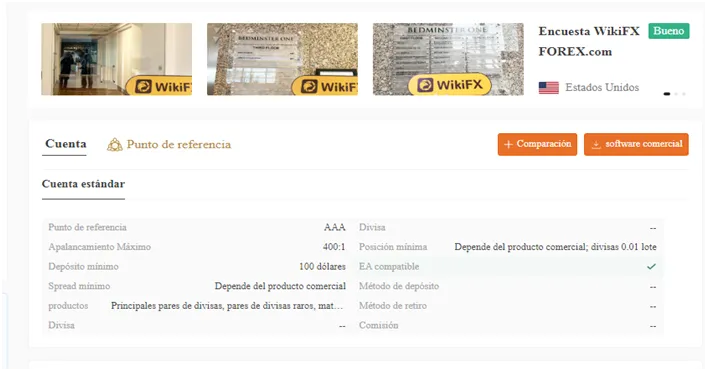Click the download icon on software comercial

tap(596, 145)
